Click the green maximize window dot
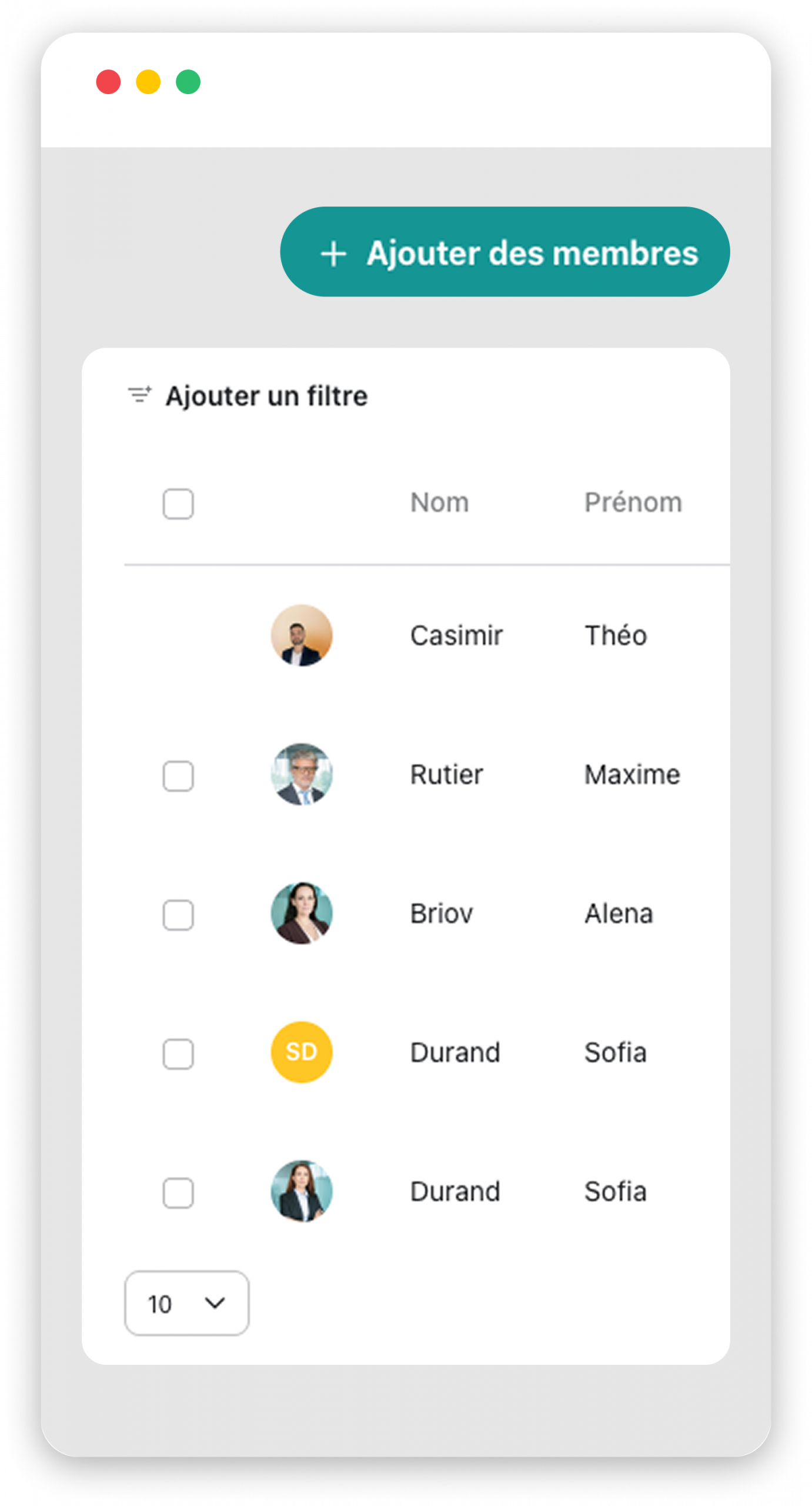The height and width of the screenshot is (1506, 812). pyautogui.click(x=188, y=82)
